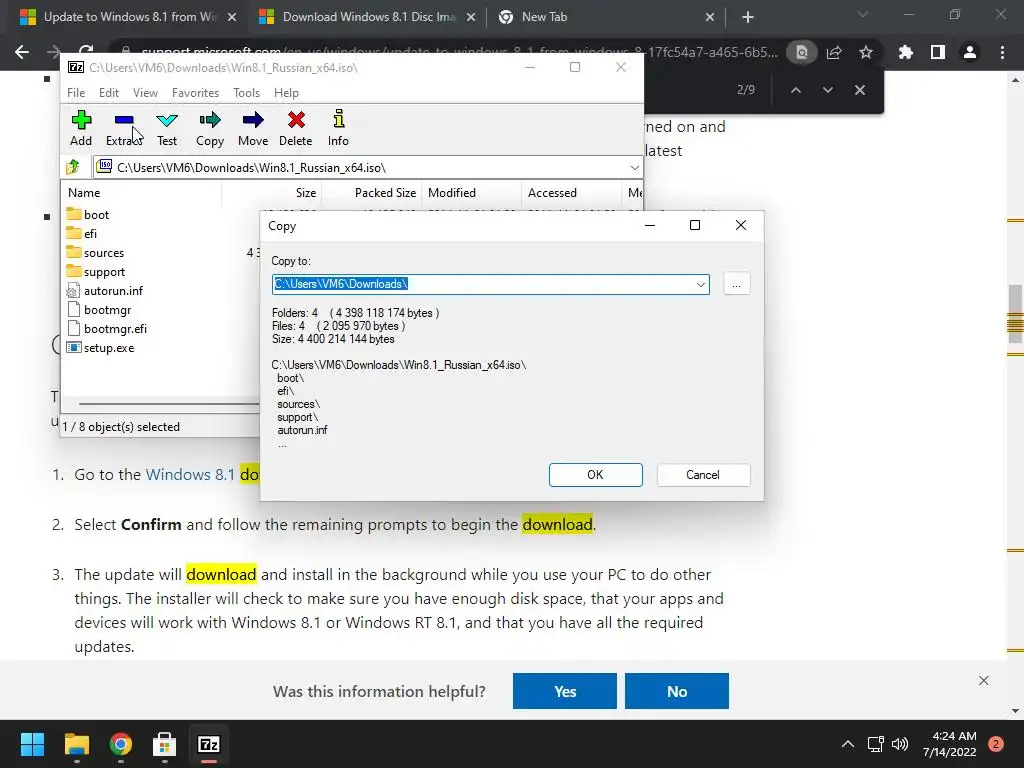
Task: Bookmark this page with the star
Action: click(866, 52)
